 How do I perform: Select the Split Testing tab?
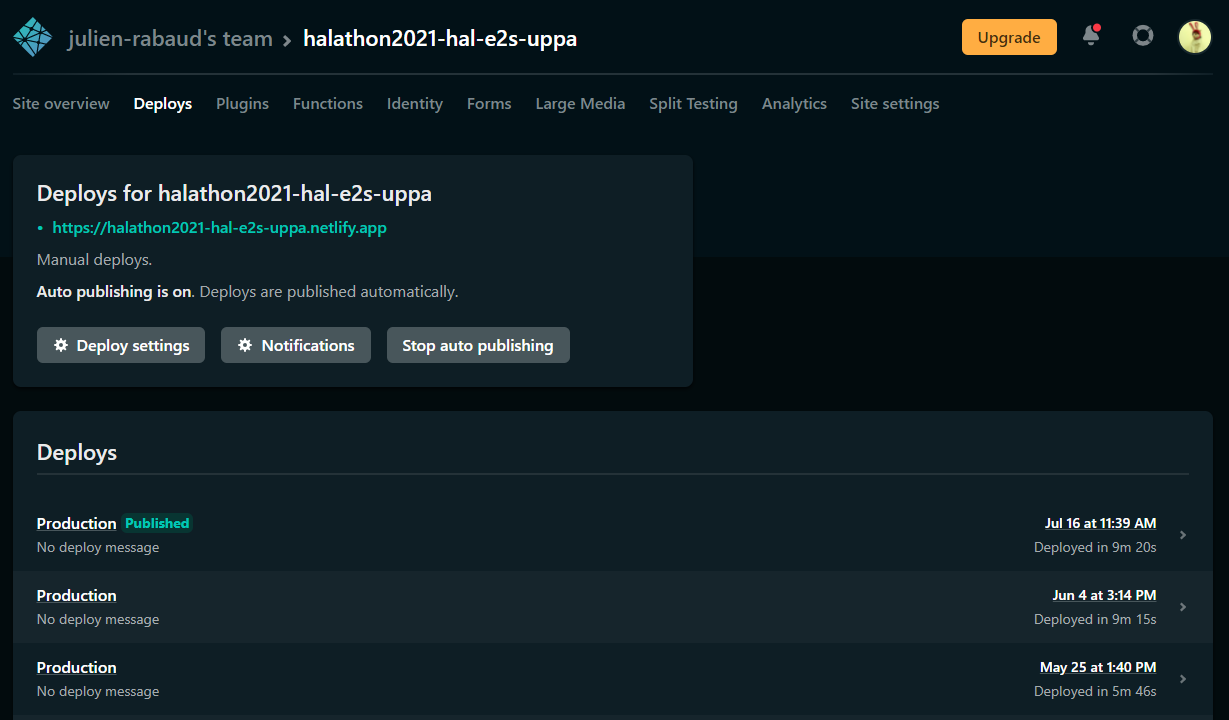click(693, 104)
